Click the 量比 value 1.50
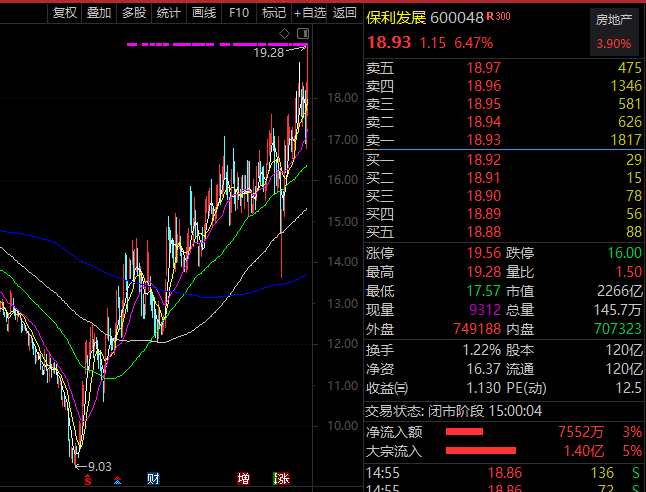646x492 pixels. [628, 272]
